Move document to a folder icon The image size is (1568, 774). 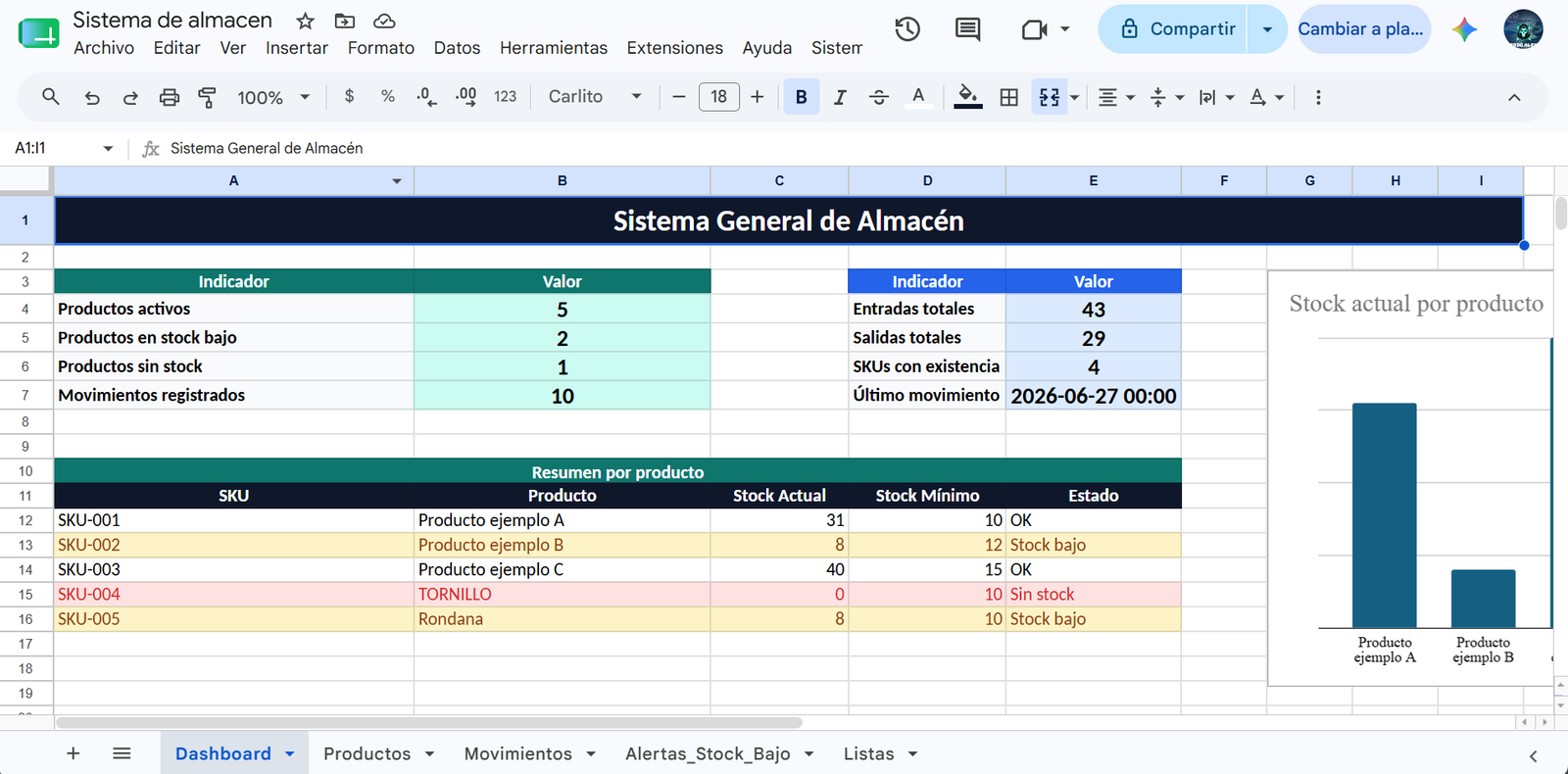pyautogui.click(x=345, y=21)
